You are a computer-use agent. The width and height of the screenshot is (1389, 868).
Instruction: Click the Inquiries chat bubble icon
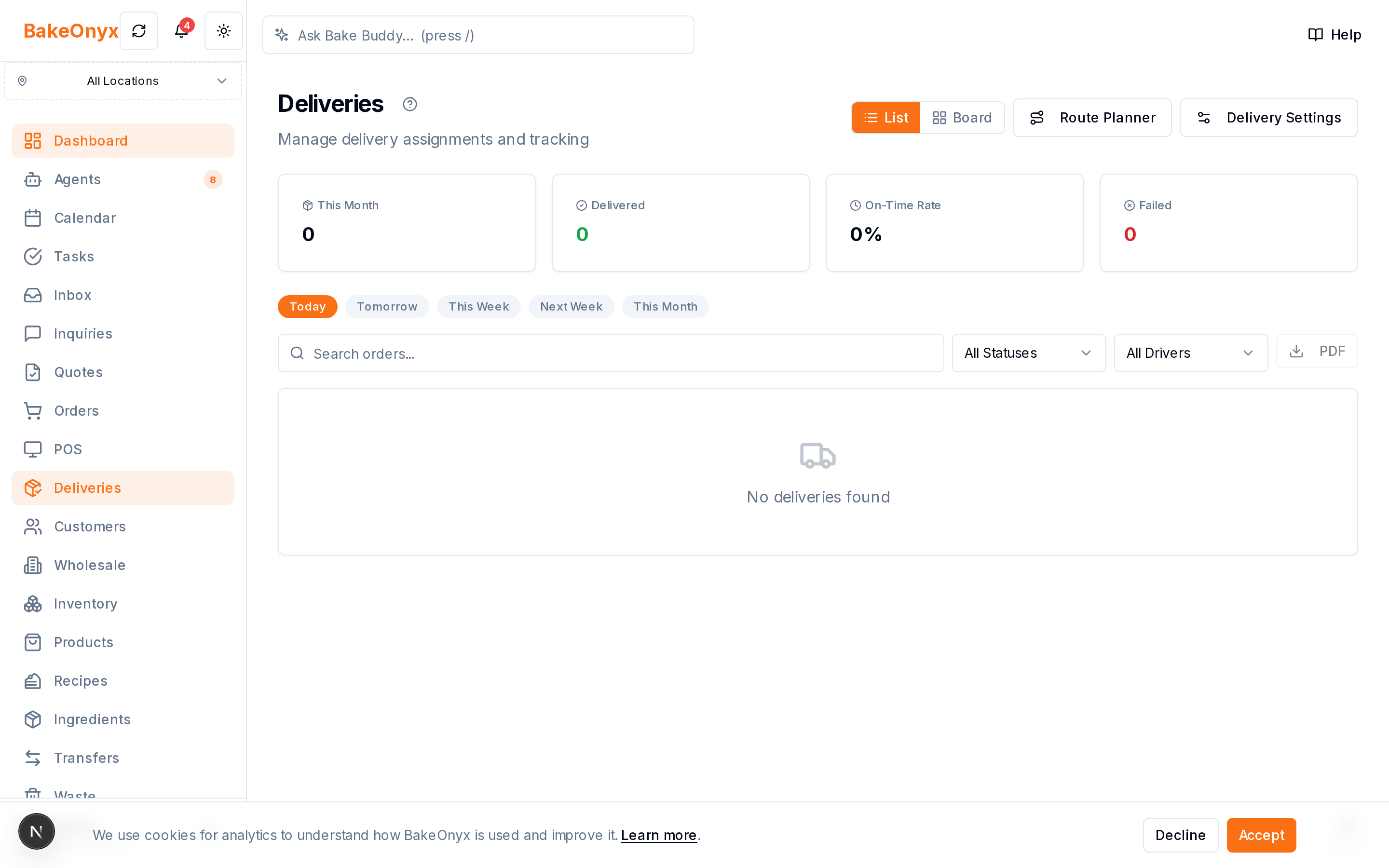(33, 334)
